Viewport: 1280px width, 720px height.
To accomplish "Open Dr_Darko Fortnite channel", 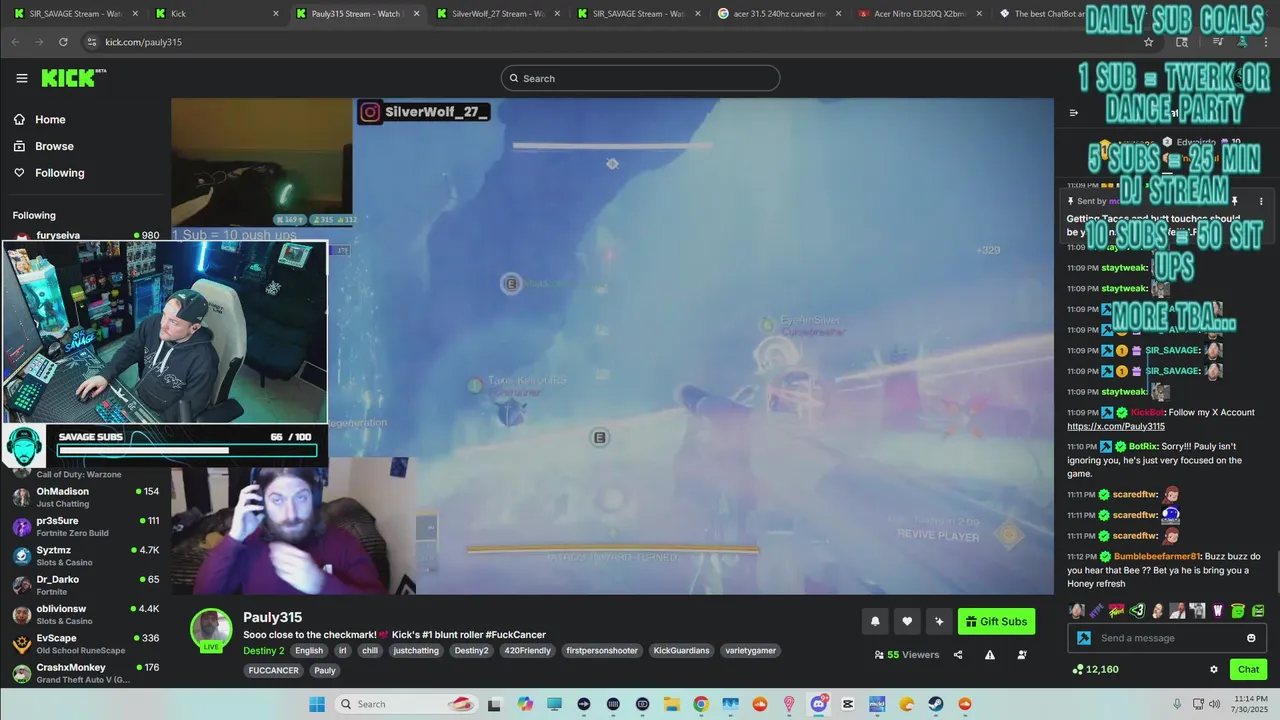I will click(85, 585).
